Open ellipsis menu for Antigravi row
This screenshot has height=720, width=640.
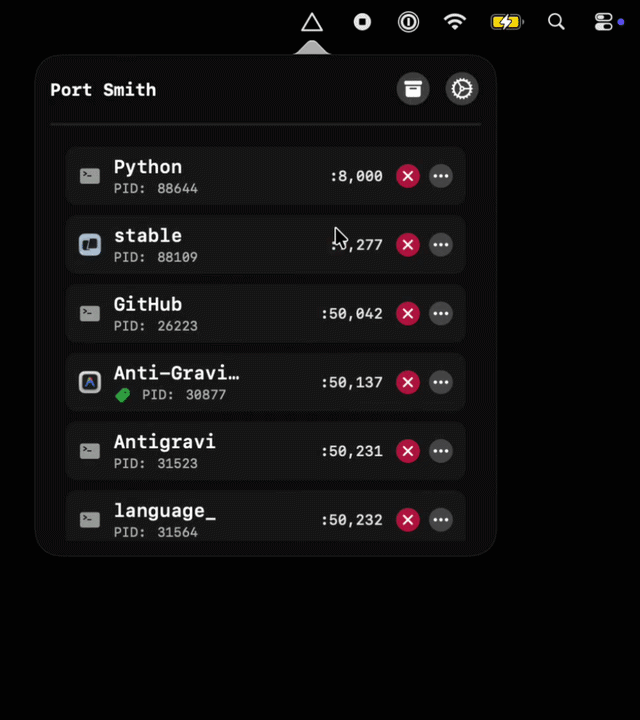(x=441, y=451)
